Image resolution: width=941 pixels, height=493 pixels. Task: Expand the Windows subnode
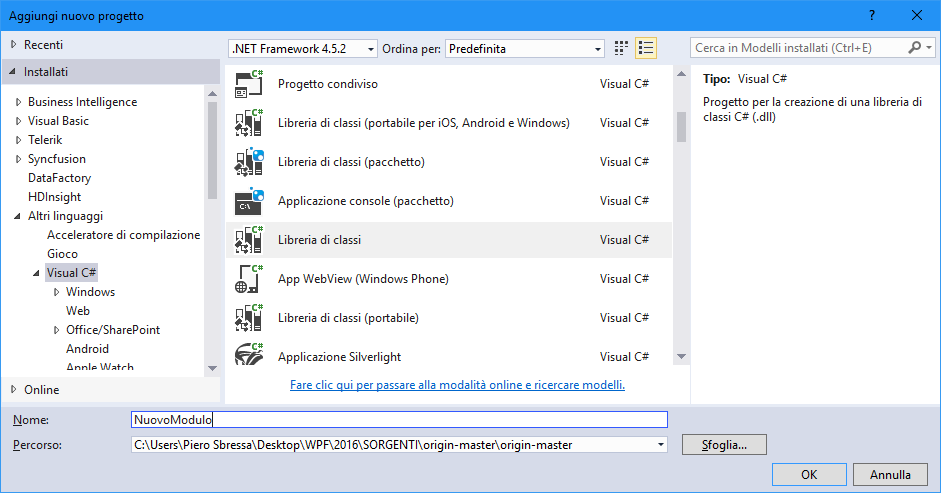56,292
